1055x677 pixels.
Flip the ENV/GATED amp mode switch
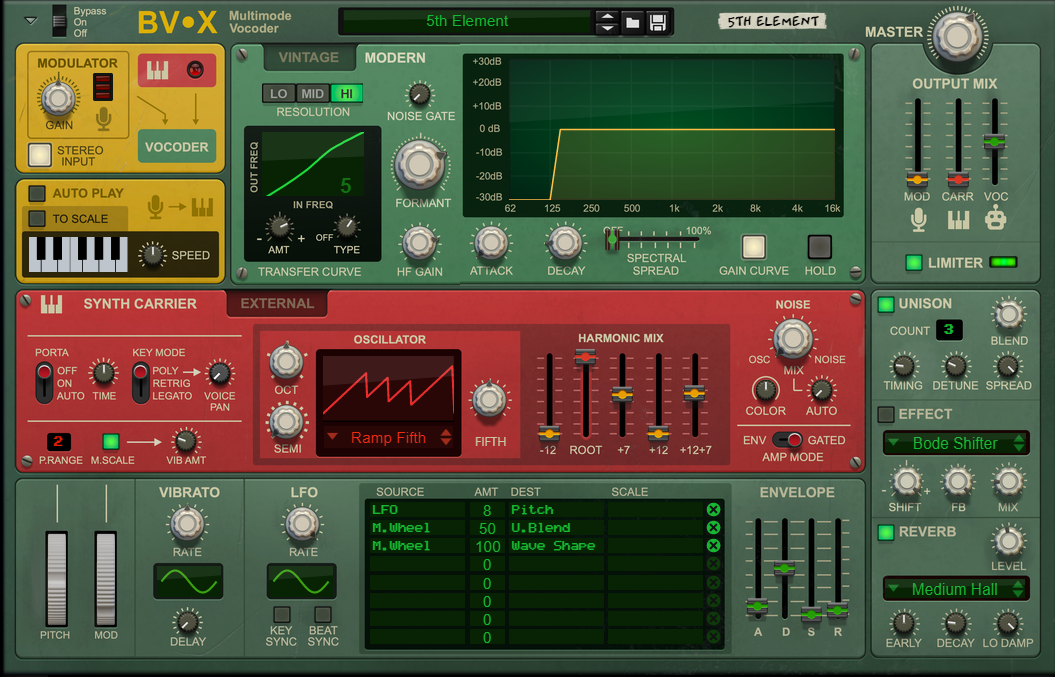(787, 439)
